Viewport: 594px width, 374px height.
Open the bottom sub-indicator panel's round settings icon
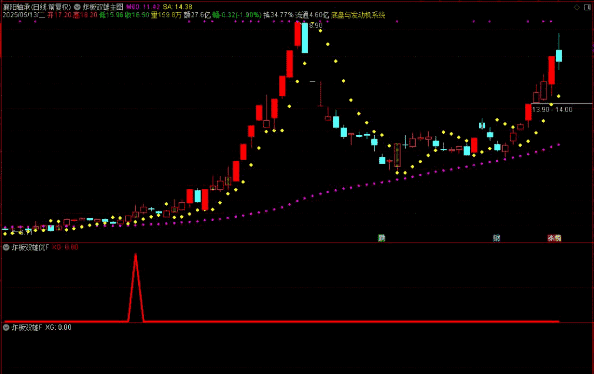[x=6, y=327]
